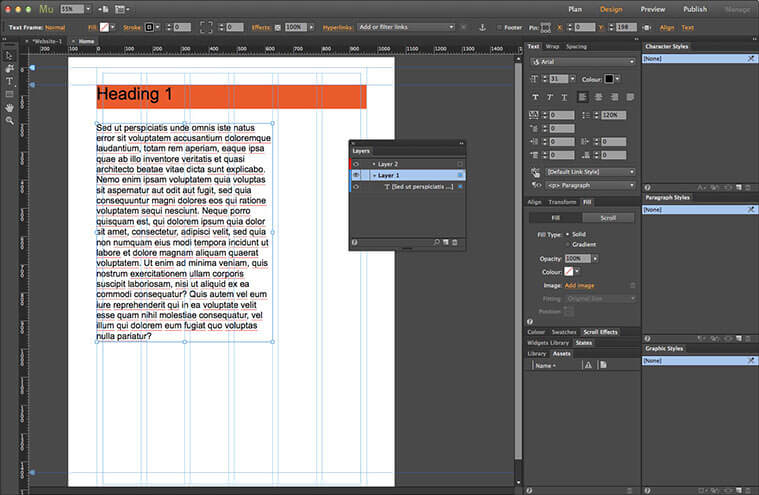
Task: Click the X position input field
Action: (583, 27)
